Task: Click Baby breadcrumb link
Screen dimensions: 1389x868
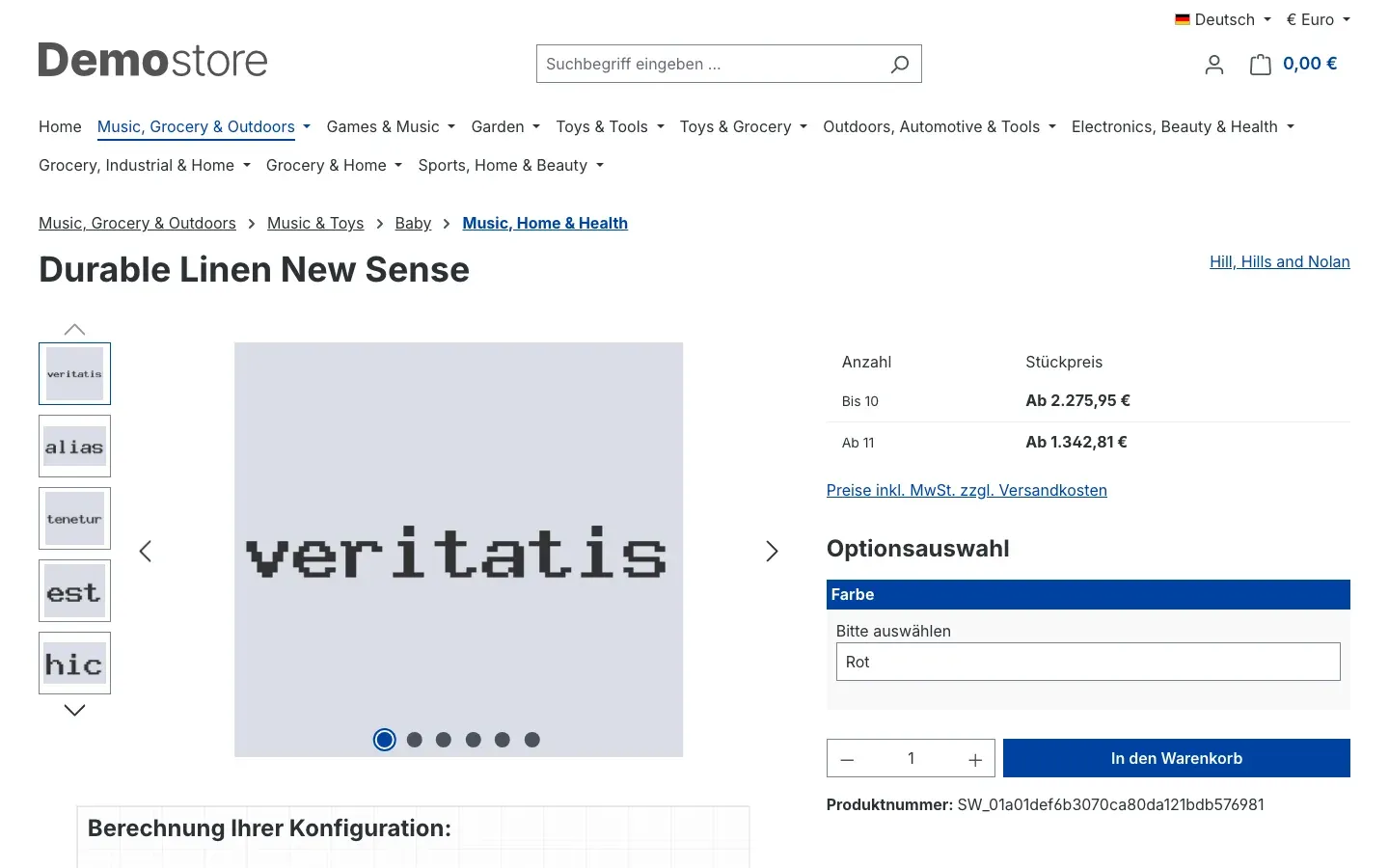Action: click(x=413, y=223)
